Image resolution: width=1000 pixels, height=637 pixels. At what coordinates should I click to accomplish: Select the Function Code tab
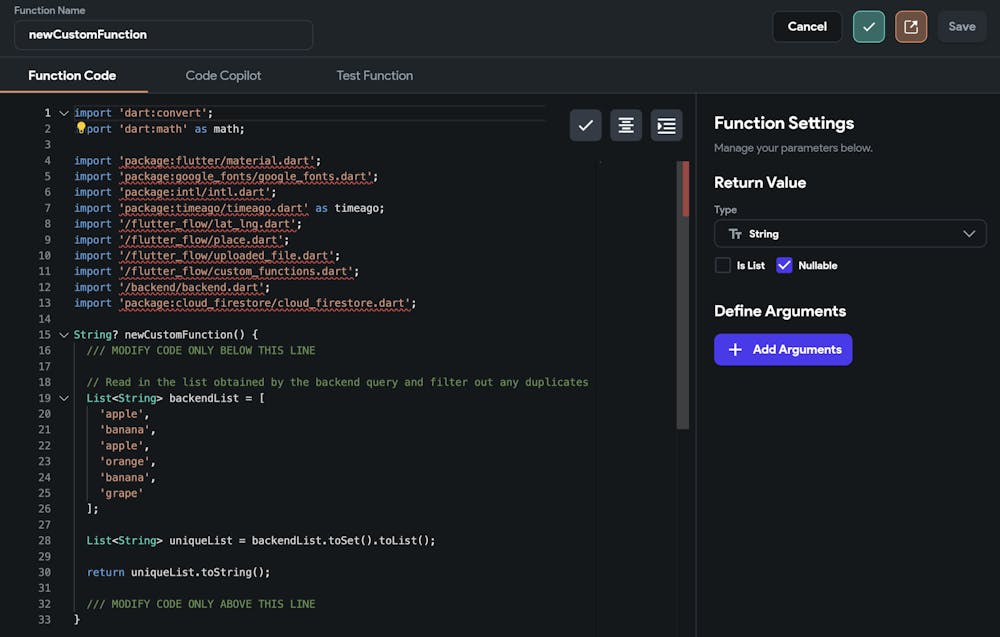(72, 76)
